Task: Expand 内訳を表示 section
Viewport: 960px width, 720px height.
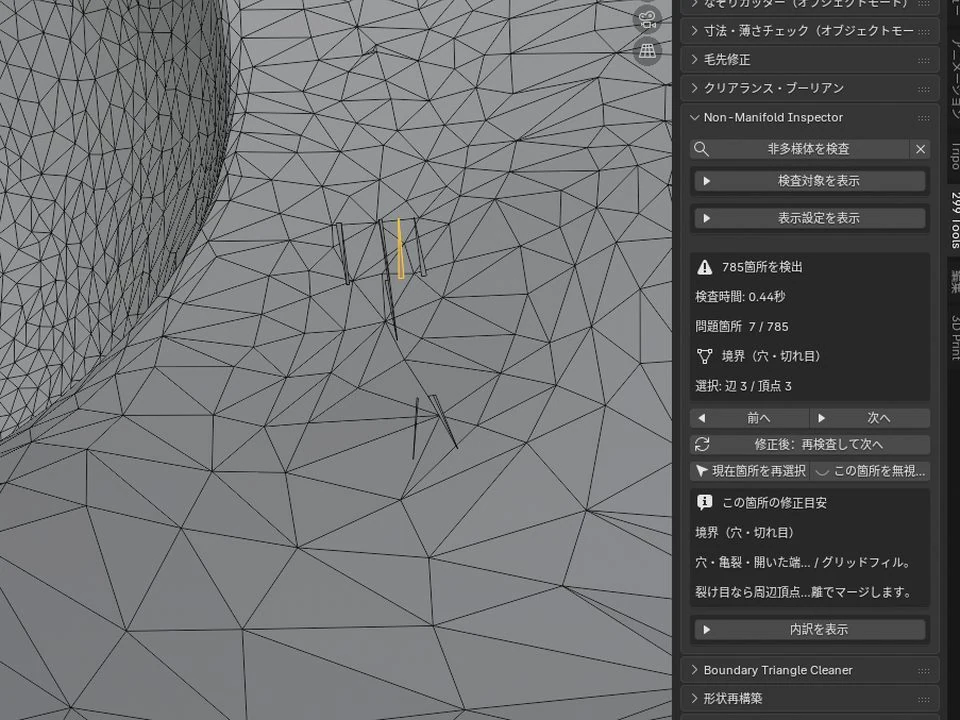Action: (809, 629)
